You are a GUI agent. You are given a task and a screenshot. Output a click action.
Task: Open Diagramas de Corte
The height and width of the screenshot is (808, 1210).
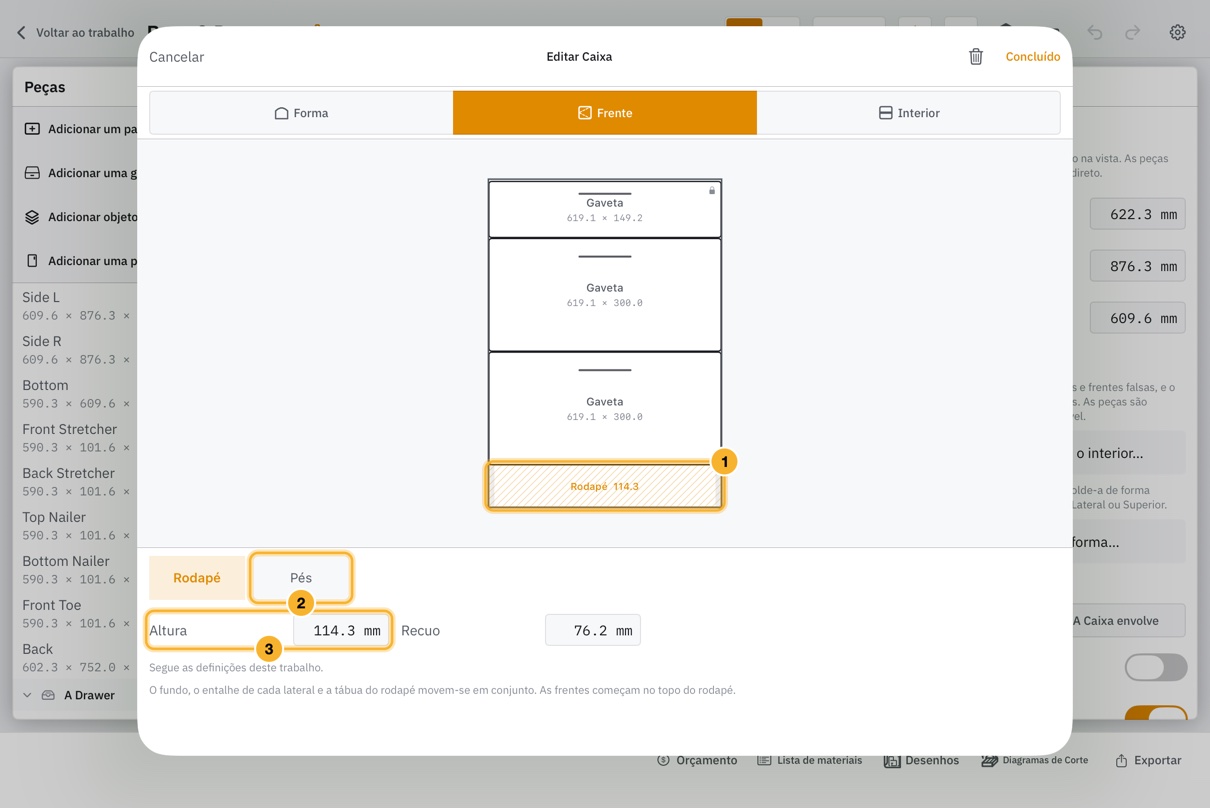pos(1034,760)
